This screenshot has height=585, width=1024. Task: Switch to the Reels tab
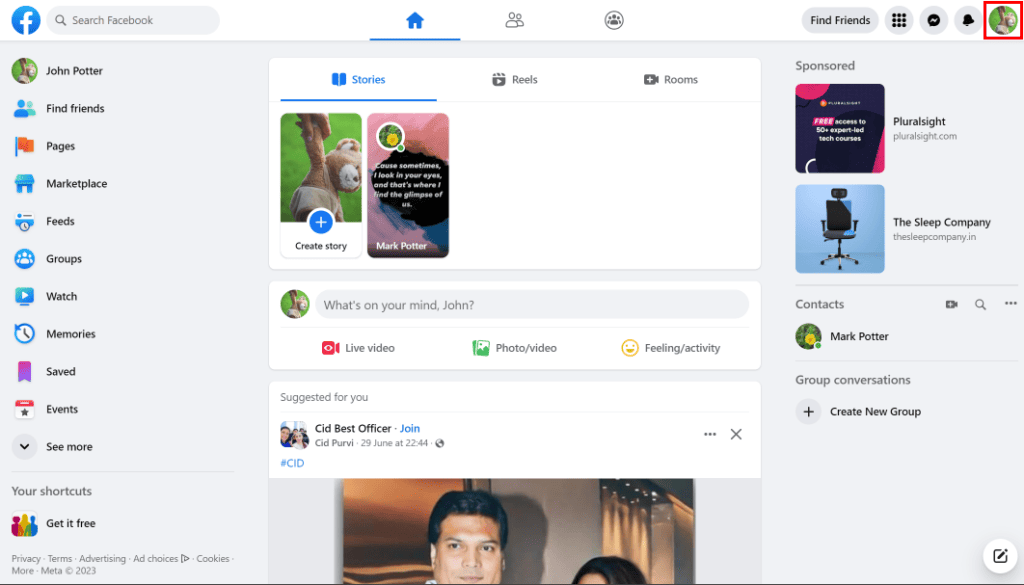click(x=515, y=80)
